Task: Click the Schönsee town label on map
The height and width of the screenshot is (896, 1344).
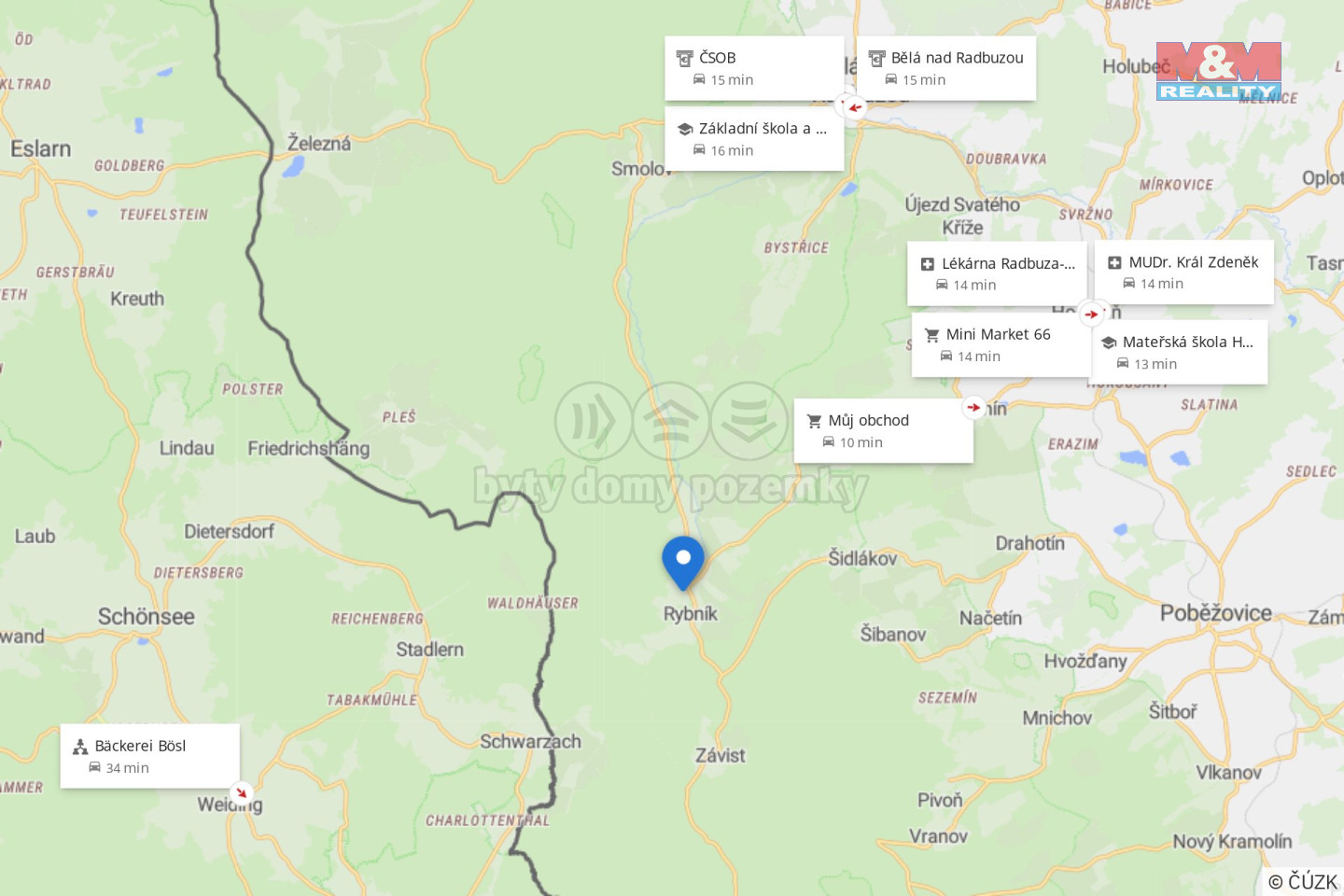Action: coord(147,617)
